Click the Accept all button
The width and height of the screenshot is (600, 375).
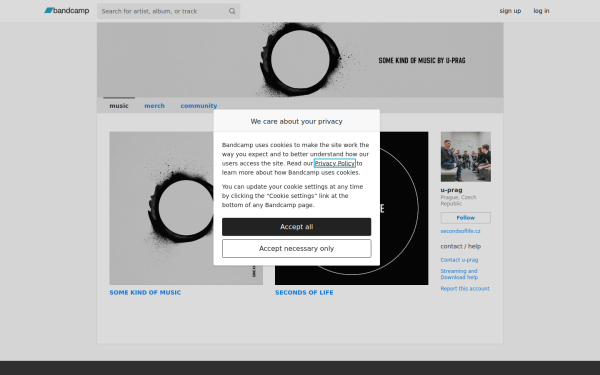tap(297, 227)
